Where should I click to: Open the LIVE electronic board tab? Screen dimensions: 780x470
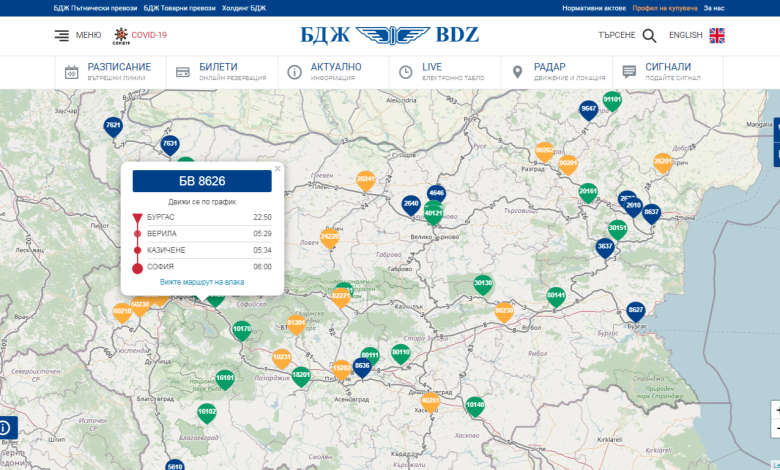click(445, 72)
